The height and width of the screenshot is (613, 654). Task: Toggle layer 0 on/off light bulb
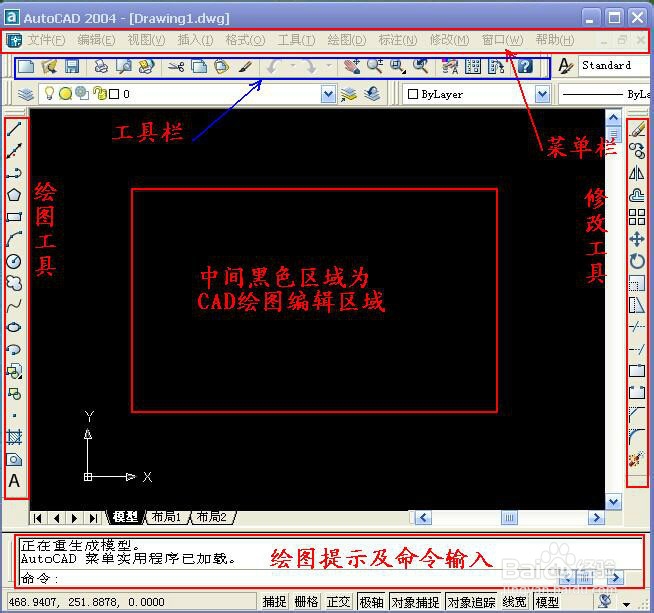[x=49, y=93]
